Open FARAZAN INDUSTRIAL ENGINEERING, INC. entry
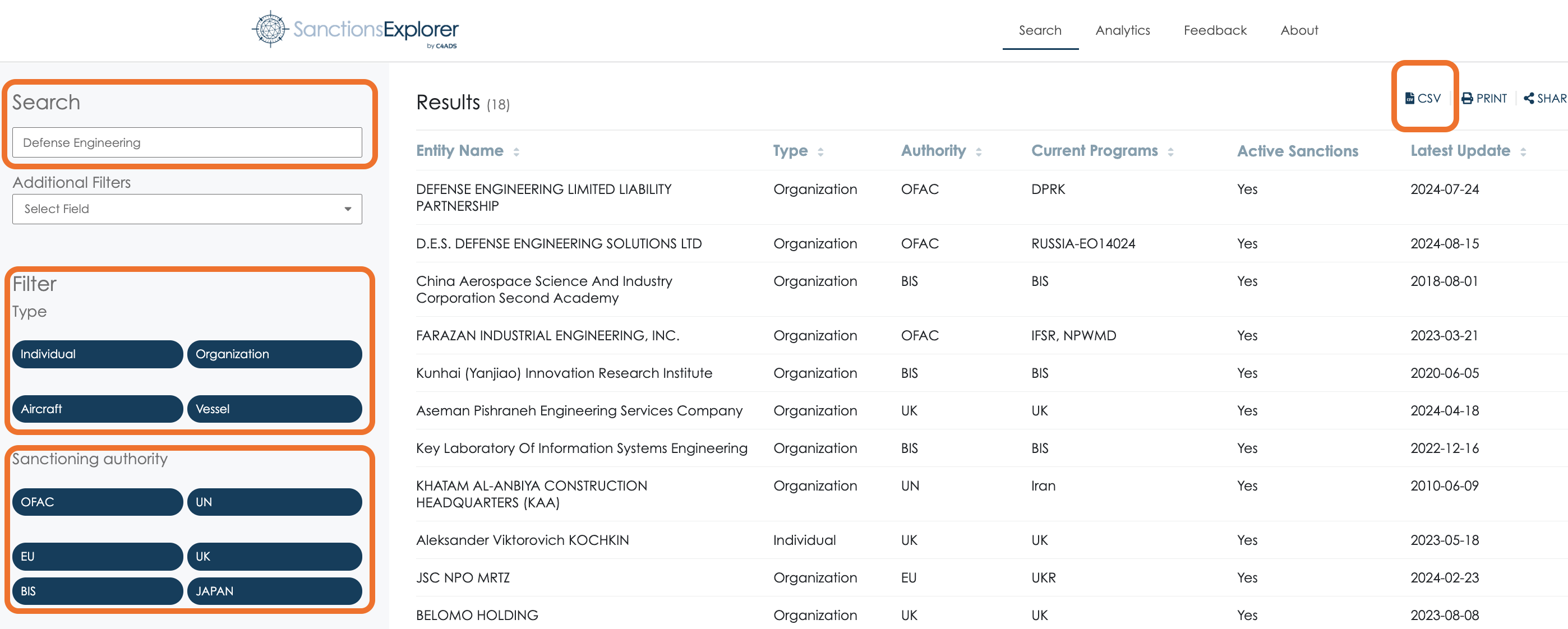The image size is (1568, 629). [x=548, y=335]
